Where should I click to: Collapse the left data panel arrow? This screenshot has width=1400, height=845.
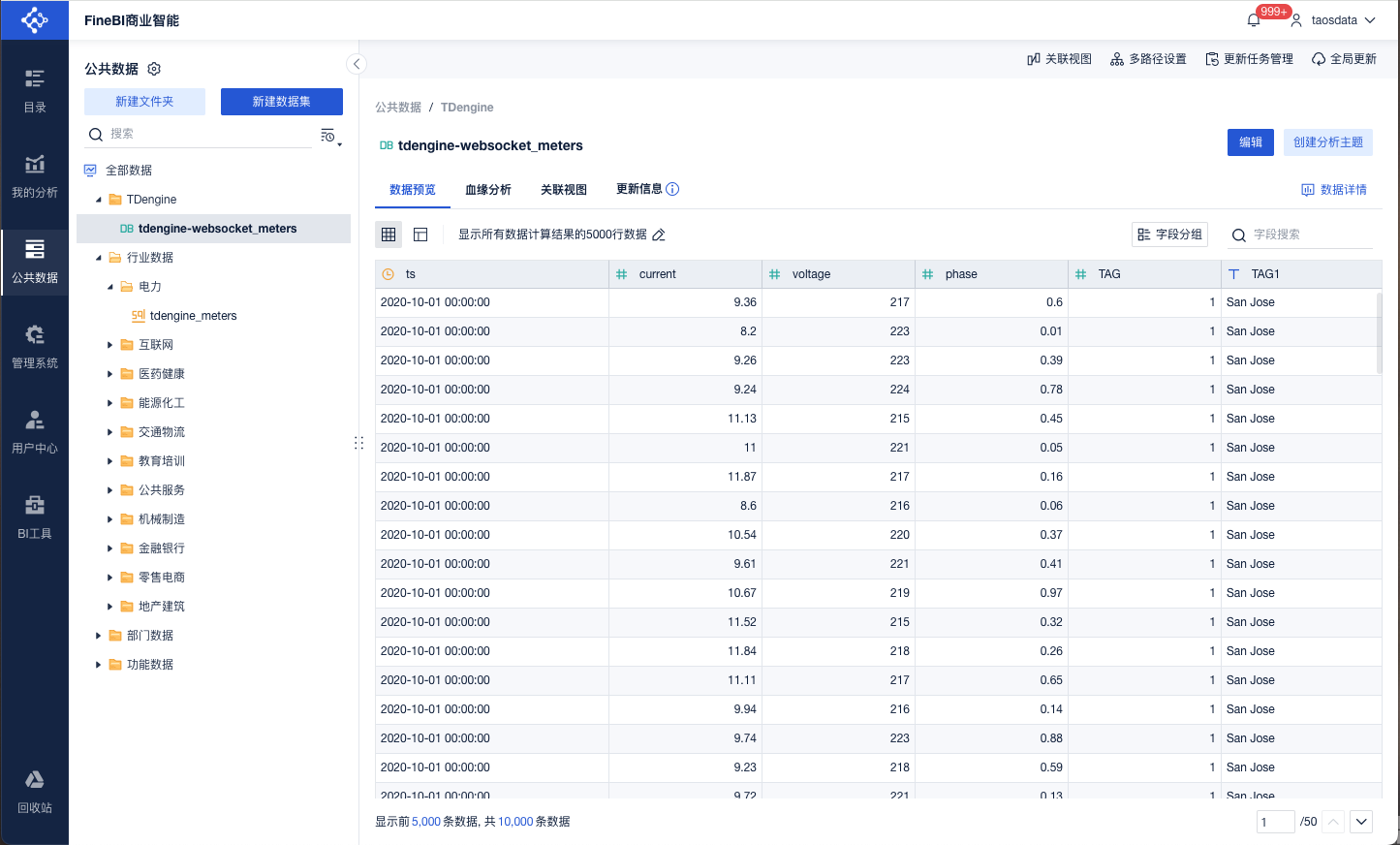tap(357, 64)
